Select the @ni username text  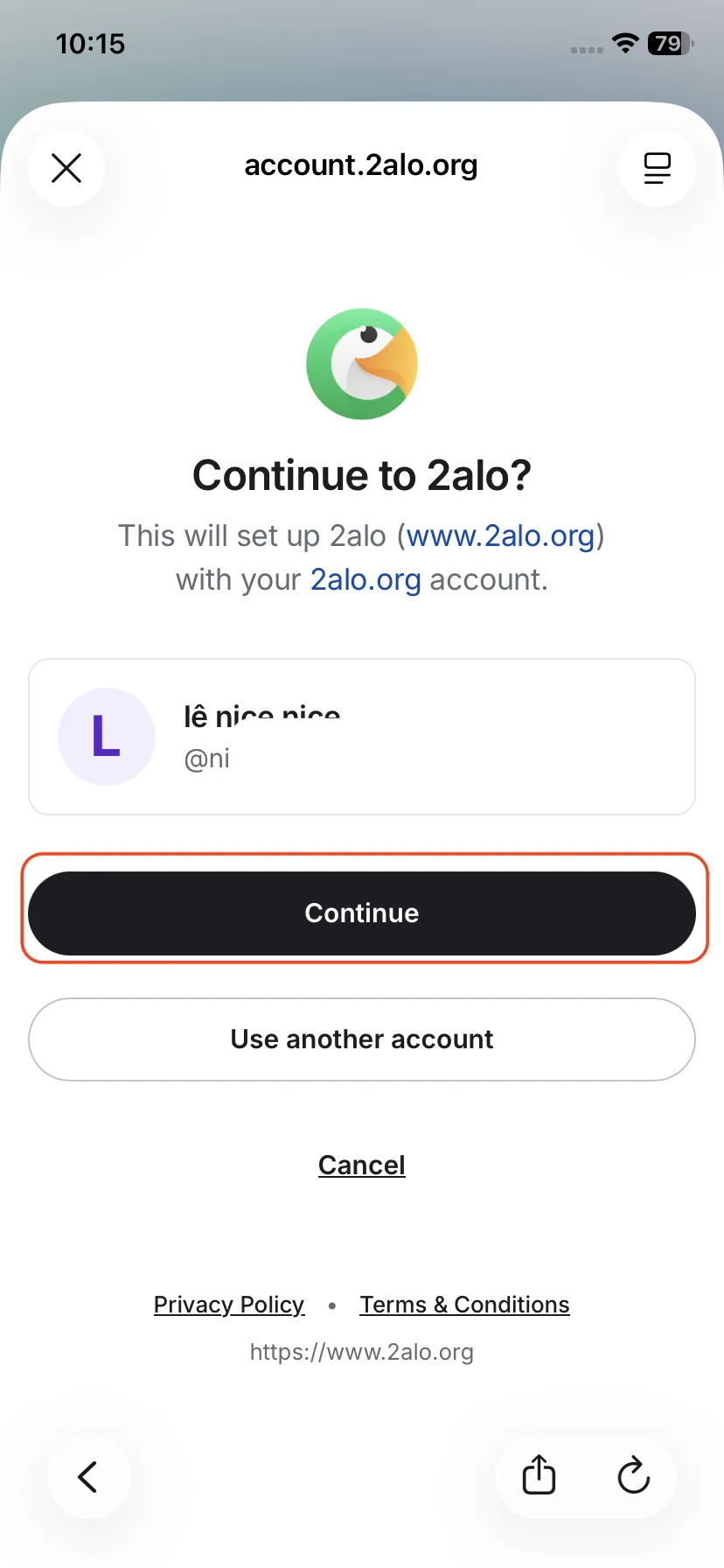click(206, 759)
